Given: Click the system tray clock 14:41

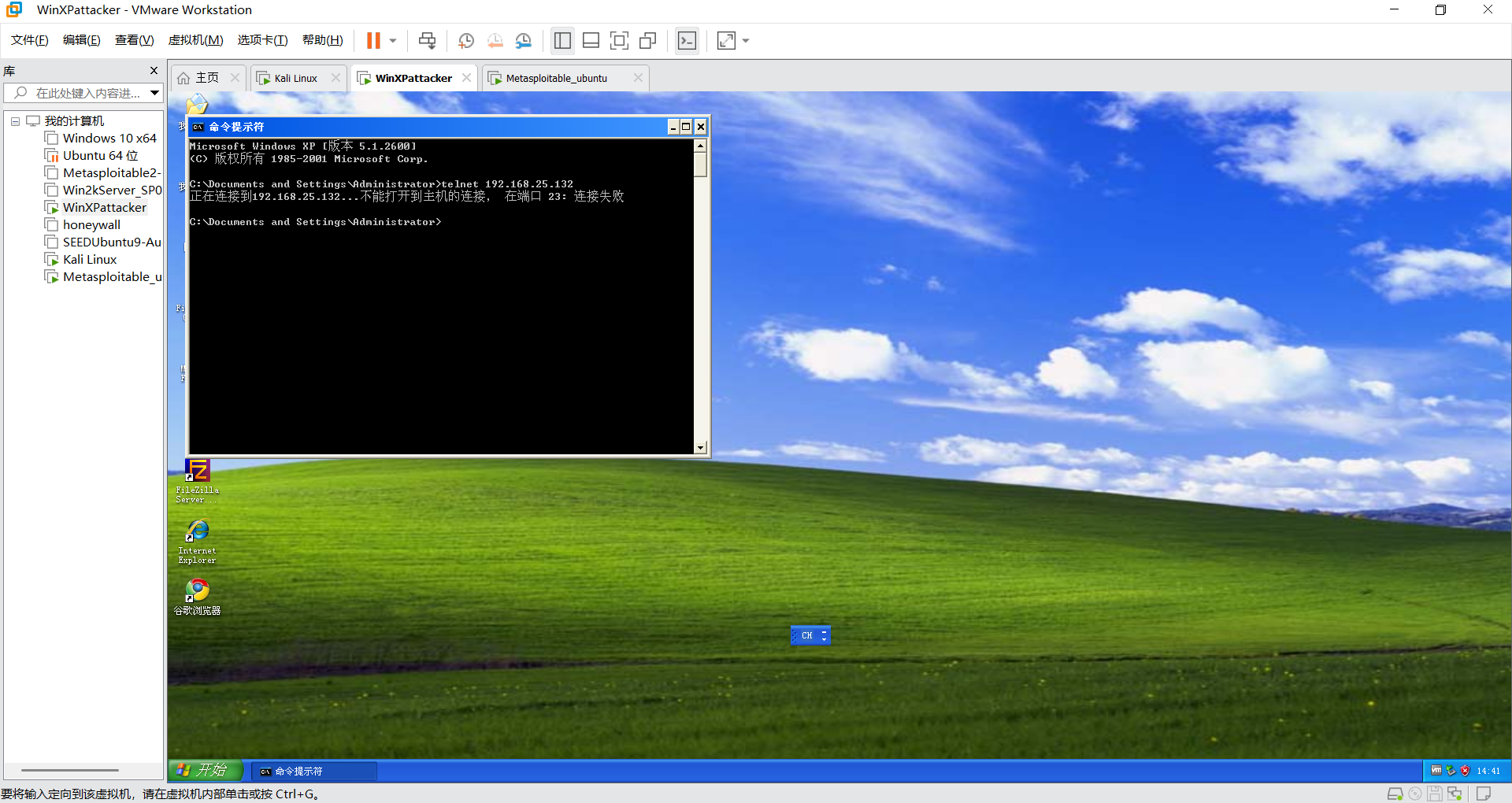Looking at the screenshot, I should tap(1488, 771).
